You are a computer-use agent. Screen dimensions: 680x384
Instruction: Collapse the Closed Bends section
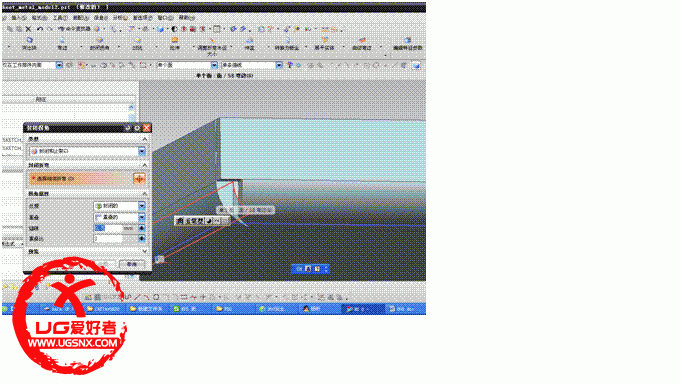point(144,165)
